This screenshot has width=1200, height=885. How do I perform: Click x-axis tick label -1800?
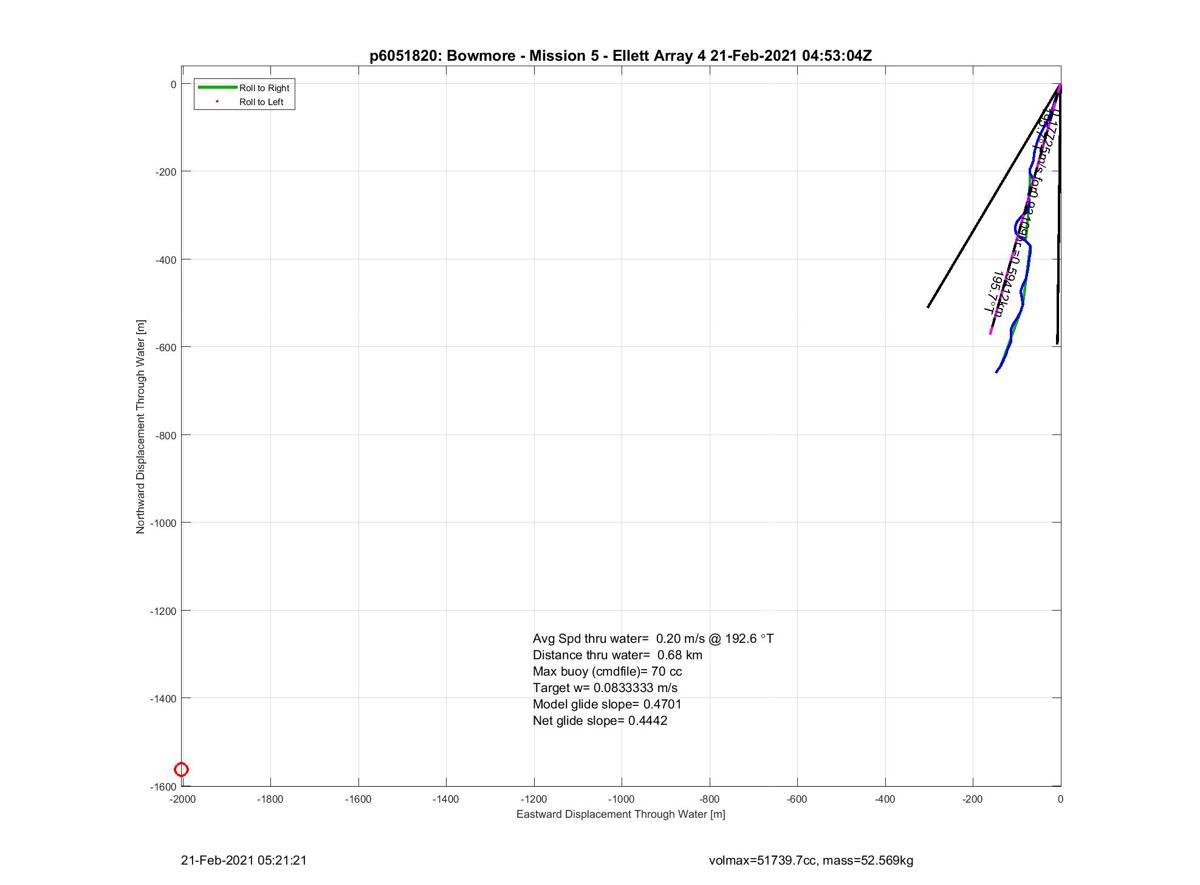tap(270, 799)
